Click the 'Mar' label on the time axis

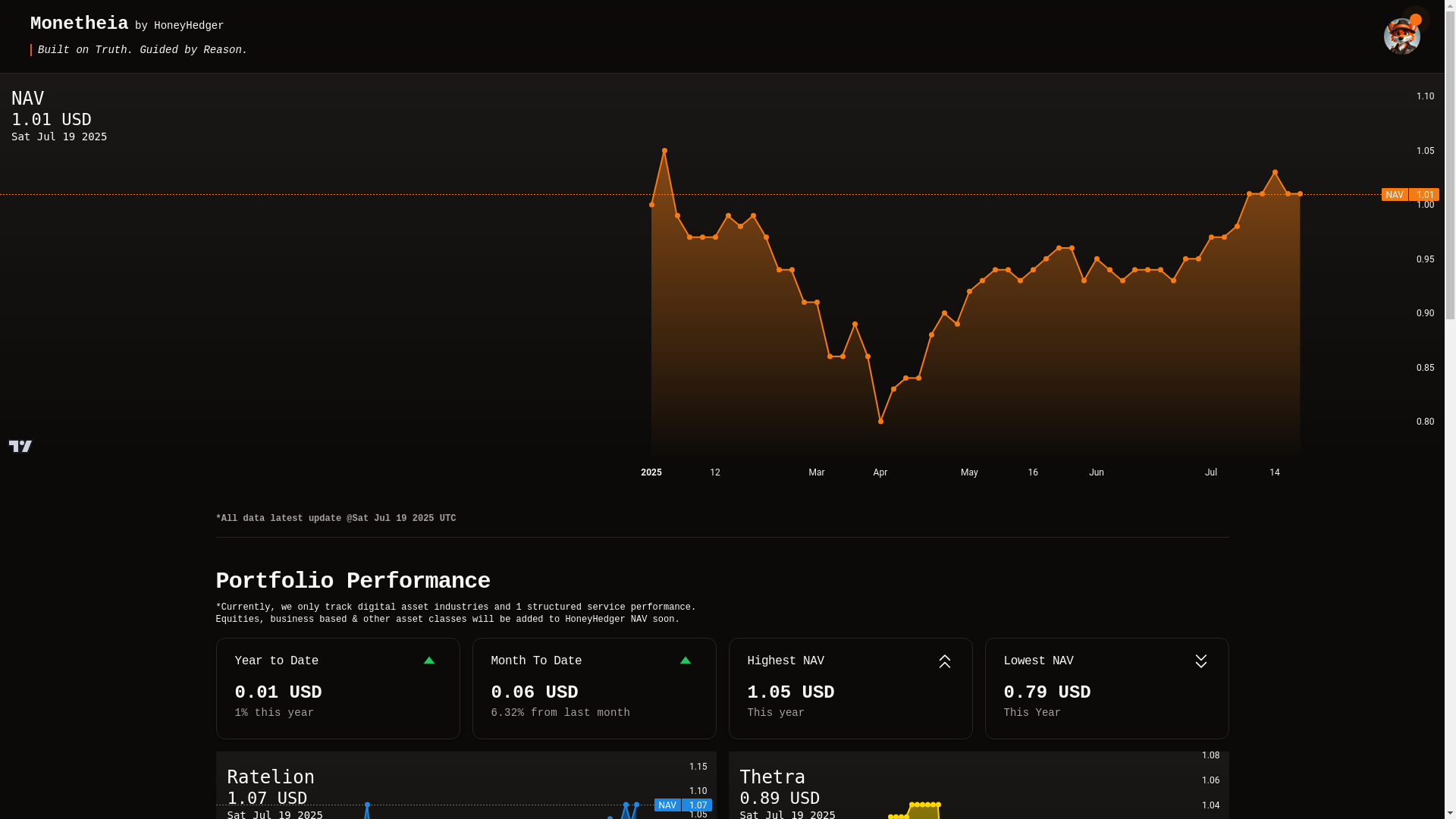[817, 472]
